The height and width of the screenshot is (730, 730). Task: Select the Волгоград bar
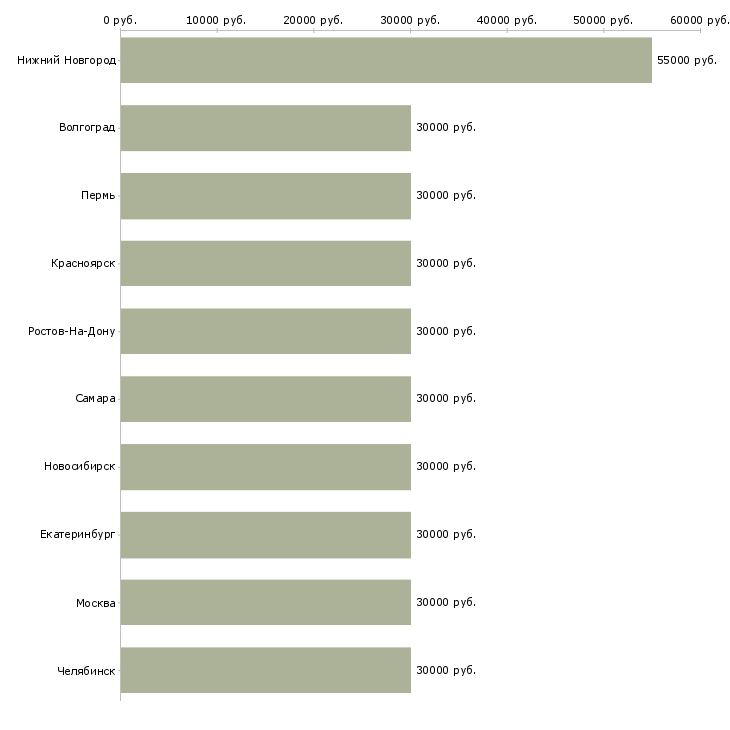click(x=265, y=128)
